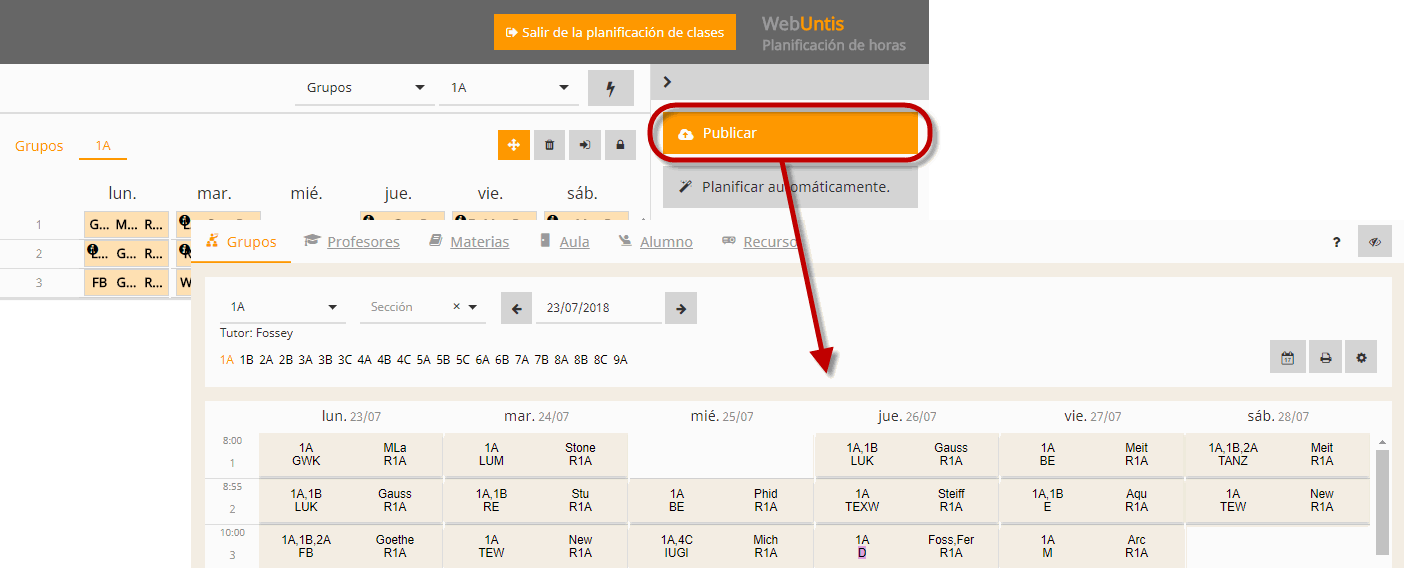Open the Sección dropdown arrow
Screen dimensions: 1404x568
pos(473,308)
